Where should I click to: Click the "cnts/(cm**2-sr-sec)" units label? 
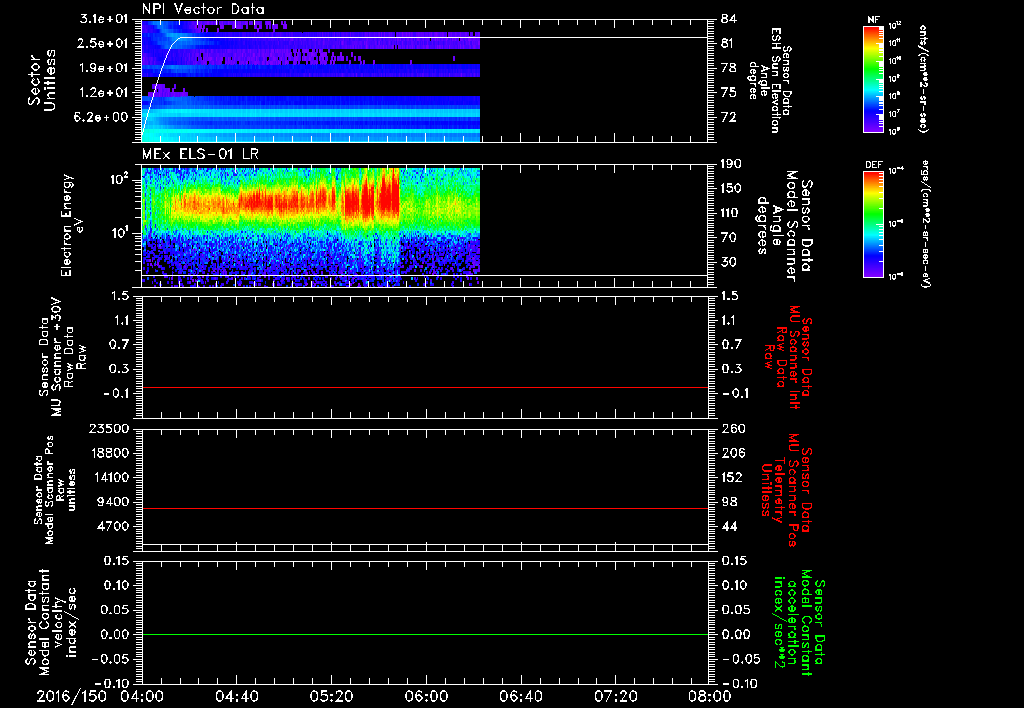[x=923, y=79]
